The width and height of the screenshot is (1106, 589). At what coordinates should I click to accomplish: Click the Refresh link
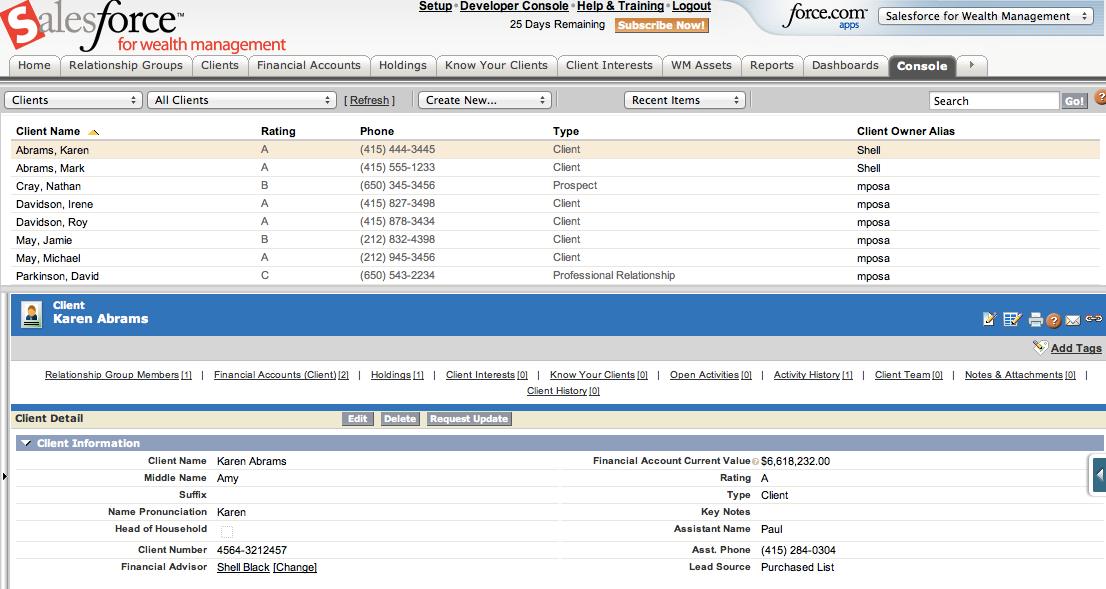(x=370, y=100)
